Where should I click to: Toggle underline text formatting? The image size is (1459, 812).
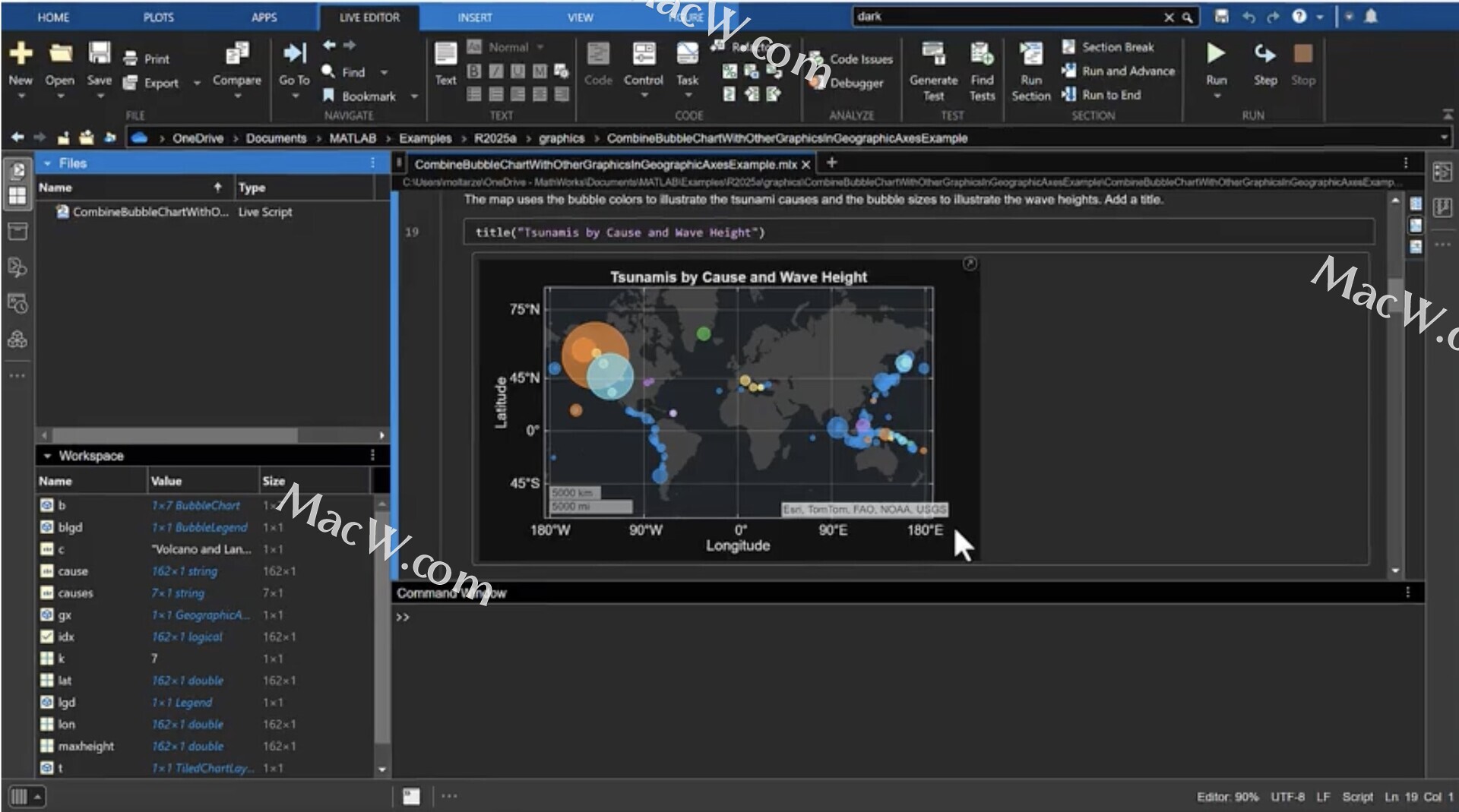click(x=517, y=71)
